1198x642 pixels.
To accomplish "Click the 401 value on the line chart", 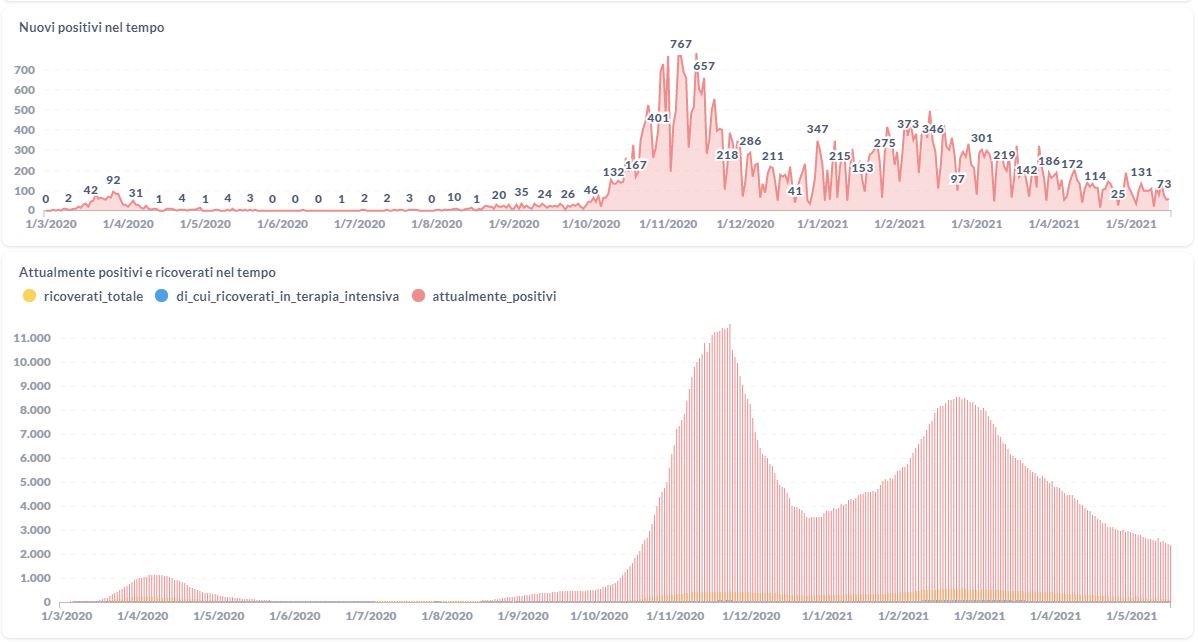I will (658, 118).
